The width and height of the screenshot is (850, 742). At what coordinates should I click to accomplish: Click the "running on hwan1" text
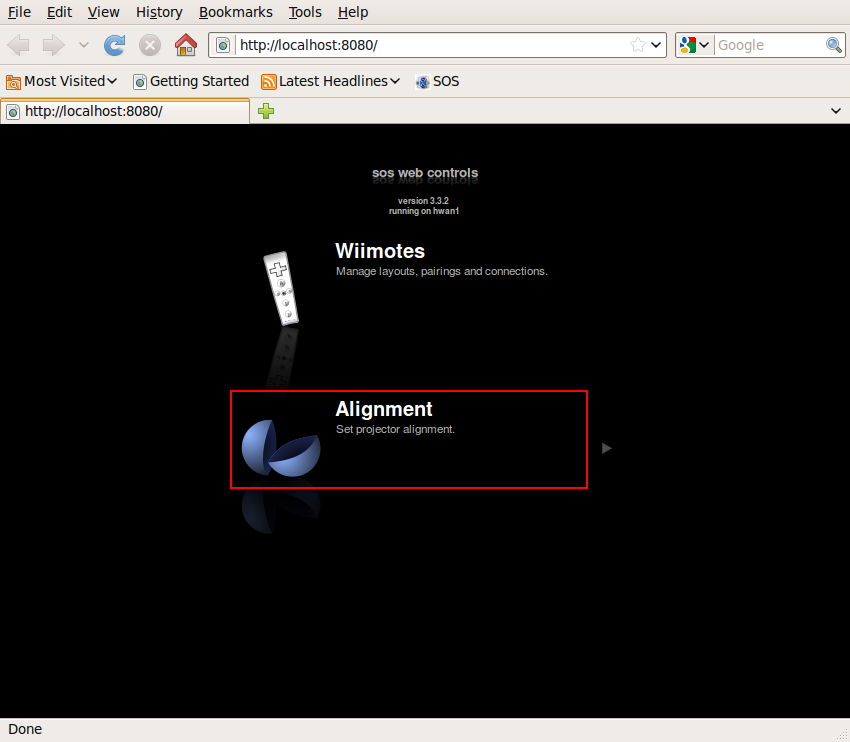424,211
